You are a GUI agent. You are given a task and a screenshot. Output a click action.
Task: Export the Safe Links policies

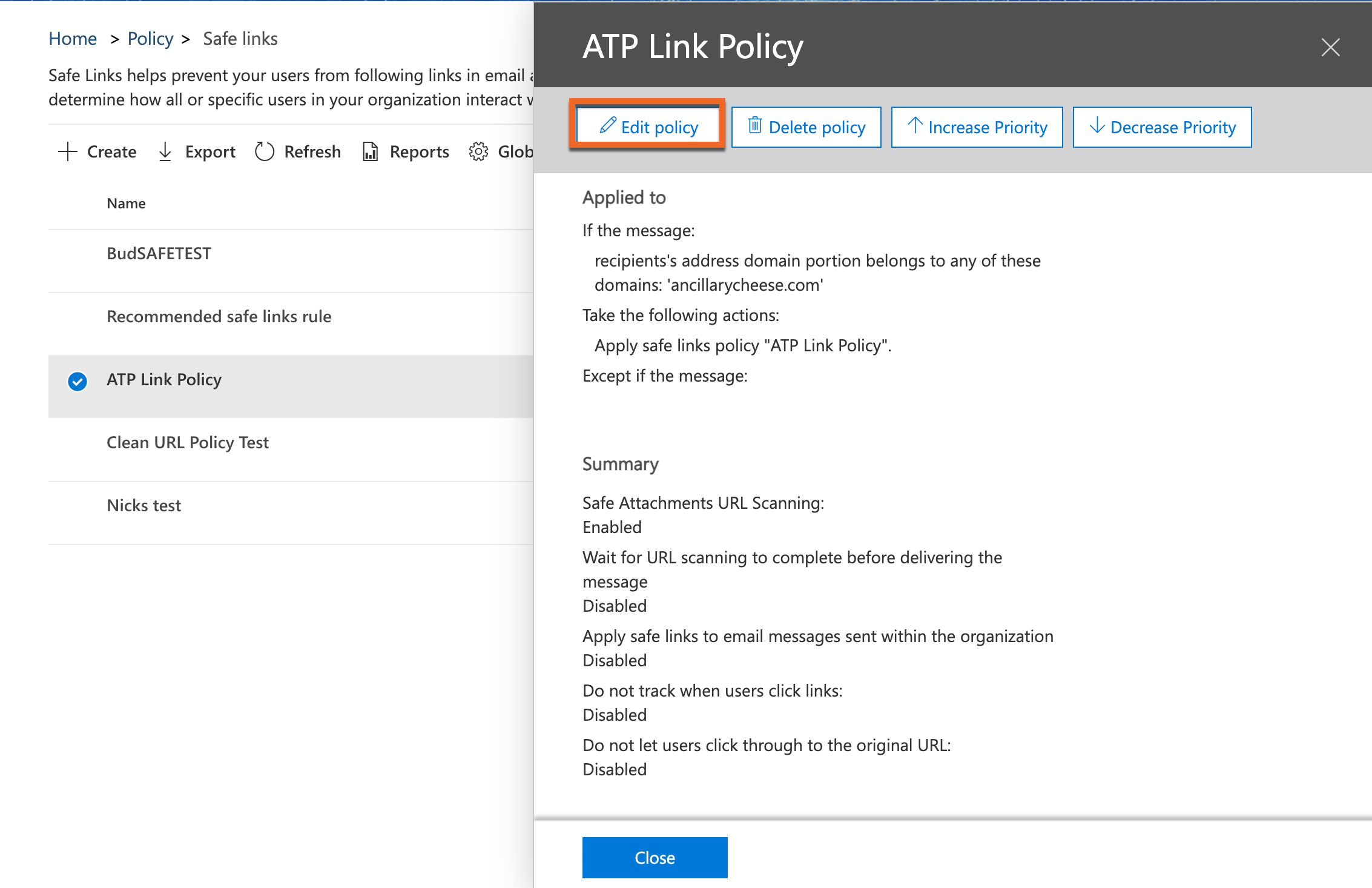point(196,151)
